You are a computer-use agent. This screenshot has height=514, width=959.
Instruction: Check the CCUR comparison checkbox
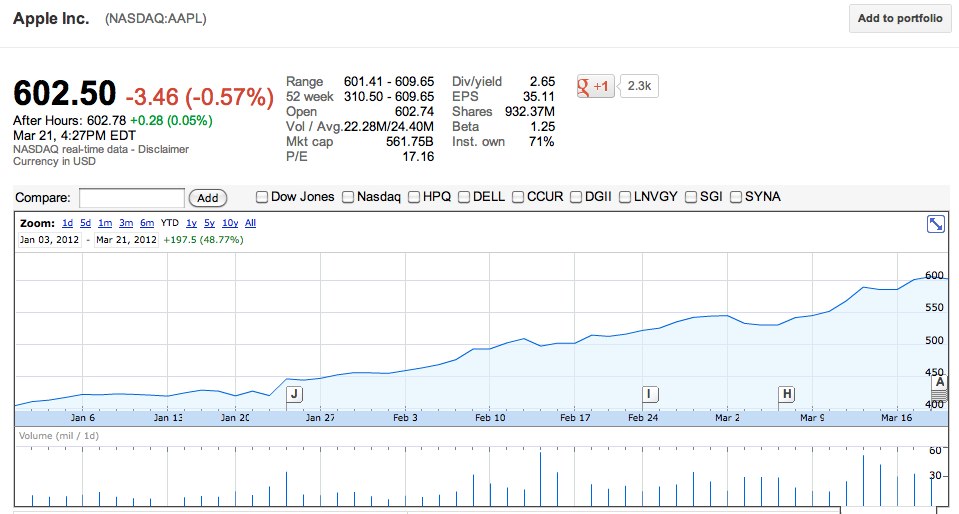518,197
